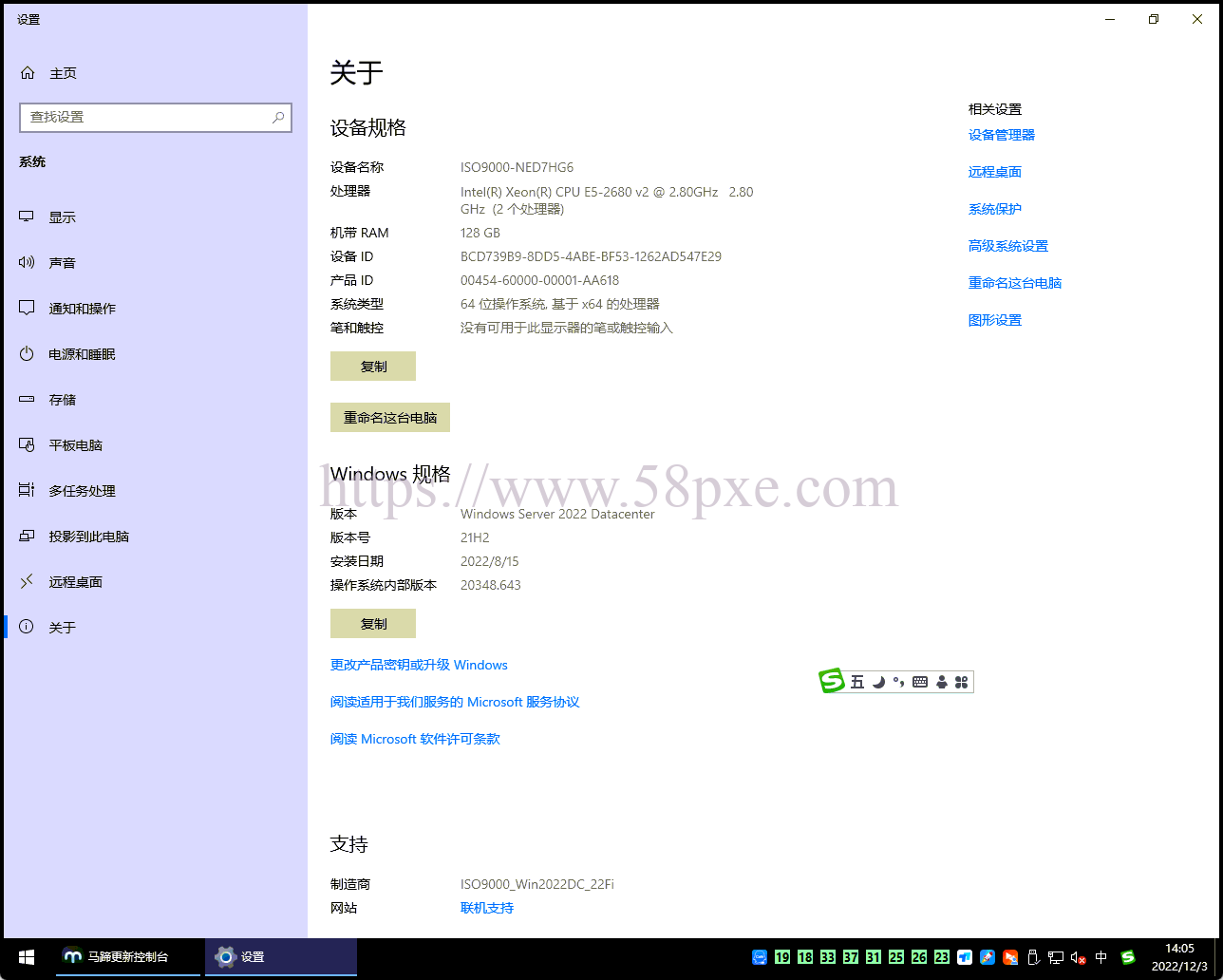Open the 系统保护 link

point(995,209)
